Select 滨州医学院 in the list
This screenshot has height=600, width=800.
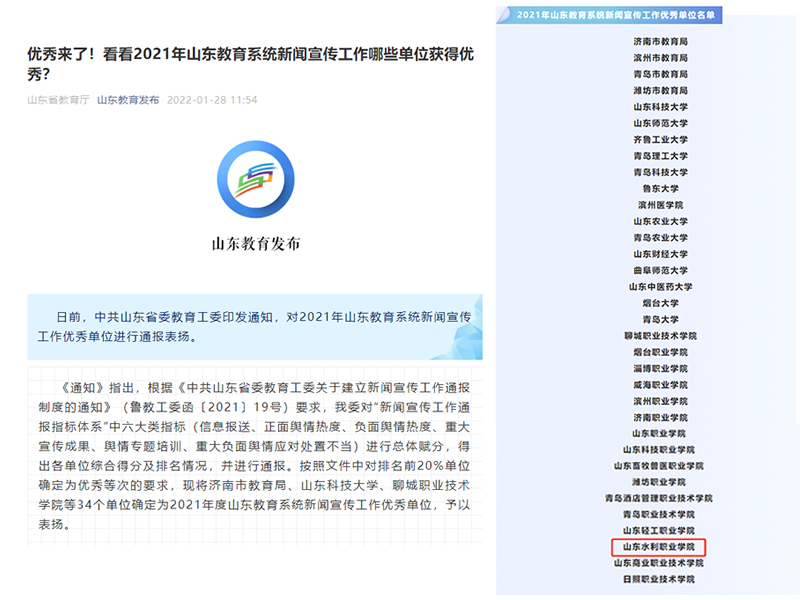[660, 204]
